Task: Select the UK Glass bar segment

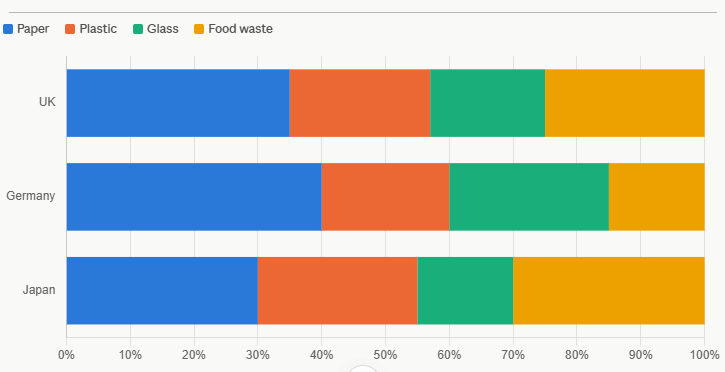Action: [488, 103]
